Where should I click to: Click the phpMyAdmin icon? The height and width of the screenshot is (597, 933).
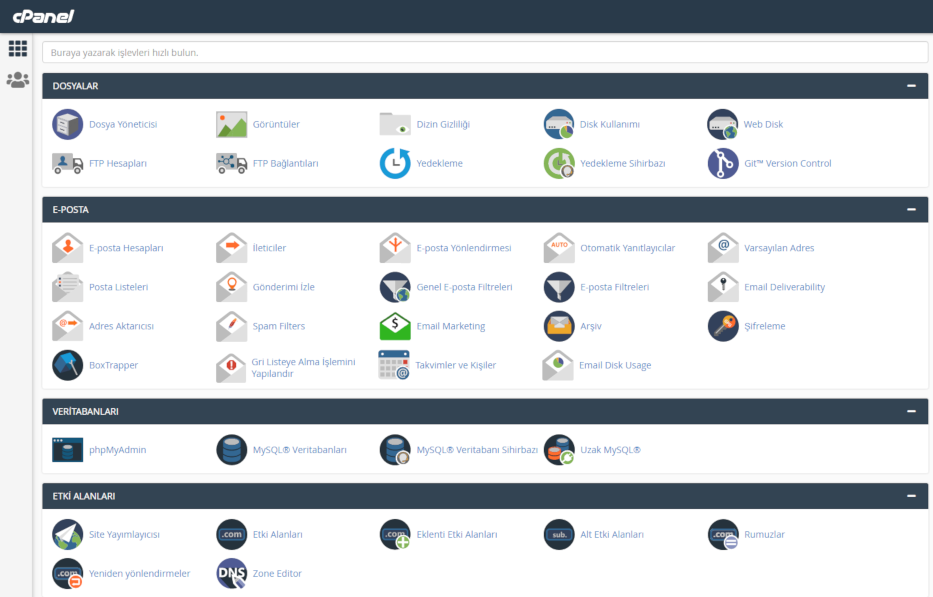coord(67,450)
